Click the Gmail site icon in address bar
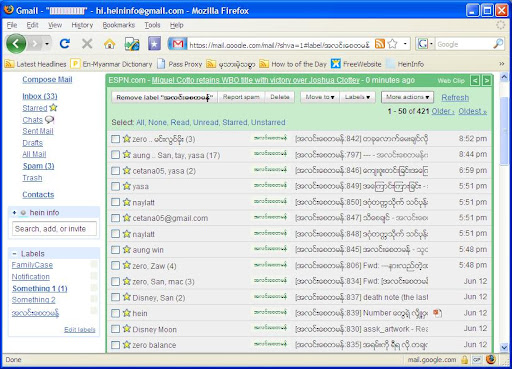The height and width of the screenshot is (369, 512). [178, 44]
